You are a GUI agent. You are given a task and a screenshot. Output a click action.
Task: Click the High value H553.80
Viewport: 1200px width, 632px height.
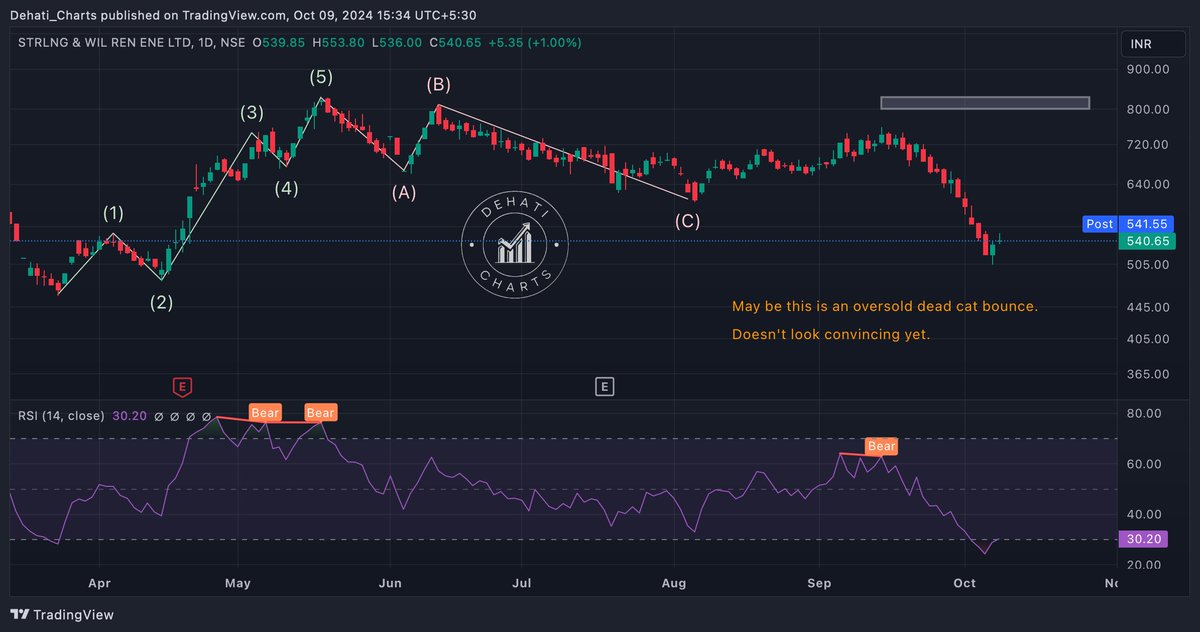coord(338,43)
